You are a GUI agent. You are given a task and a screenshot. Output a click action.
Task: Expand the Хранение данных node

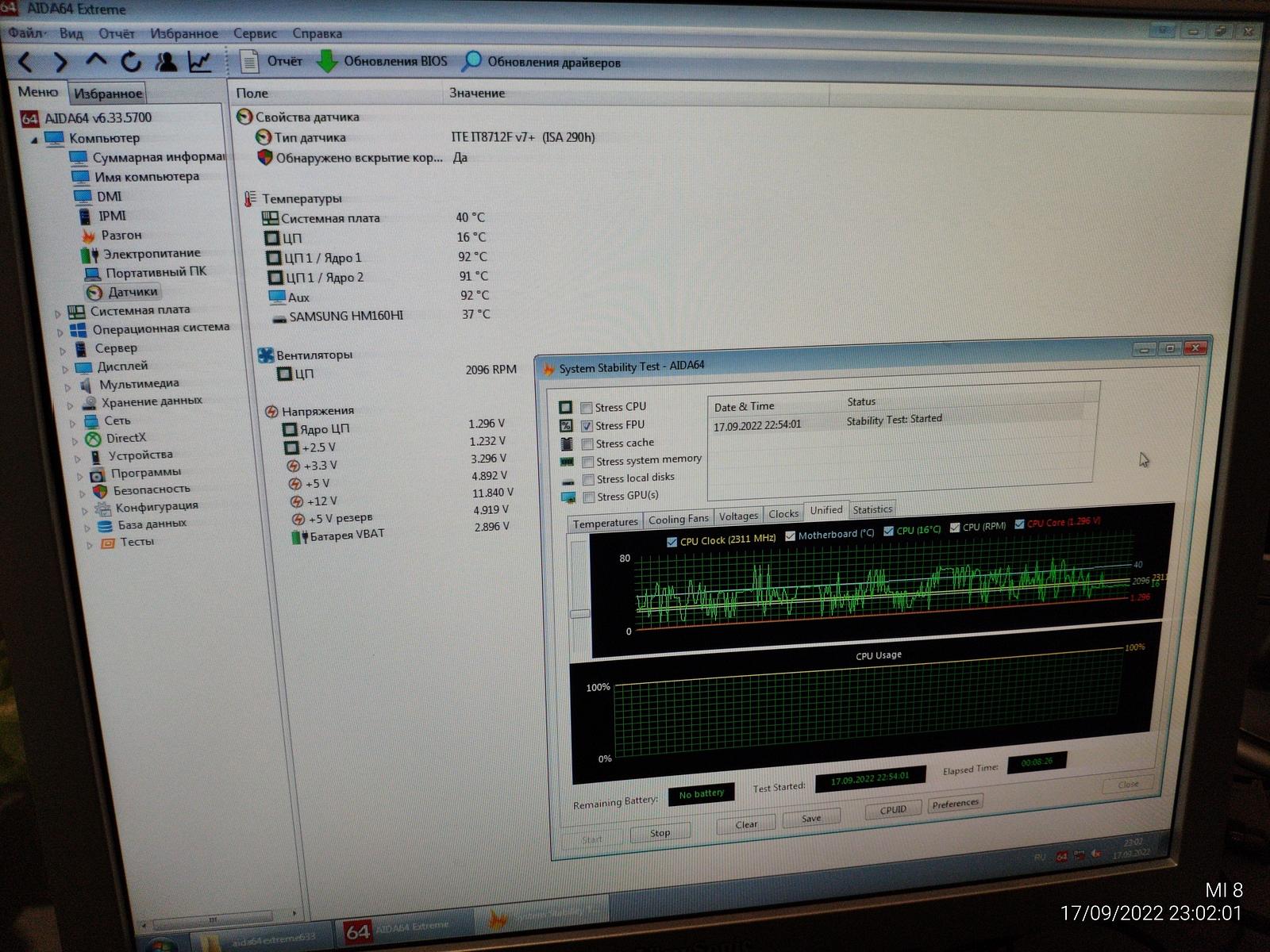pyautogui.click(x=71, y=405)
